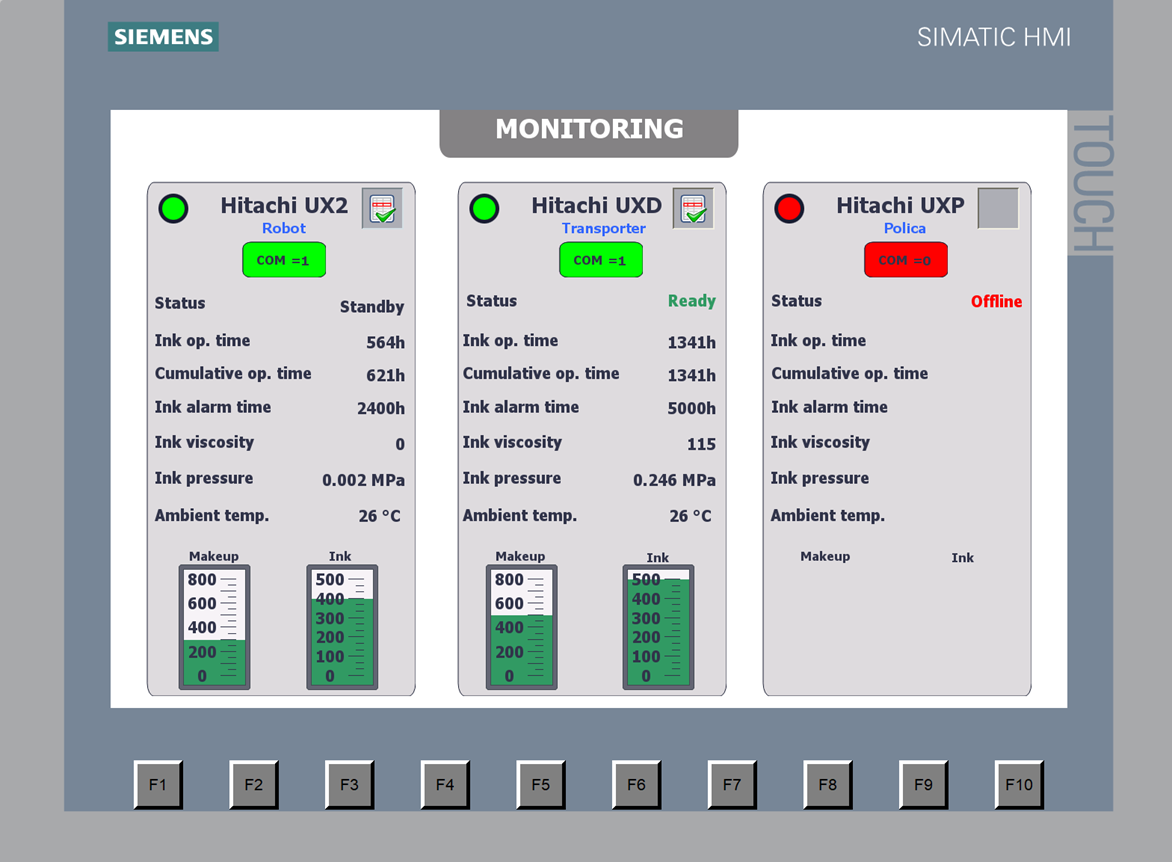Click the Robot link under Hitachi UX2
The height and width of the screenshot is (862, 1172).
tap(284, 228)
